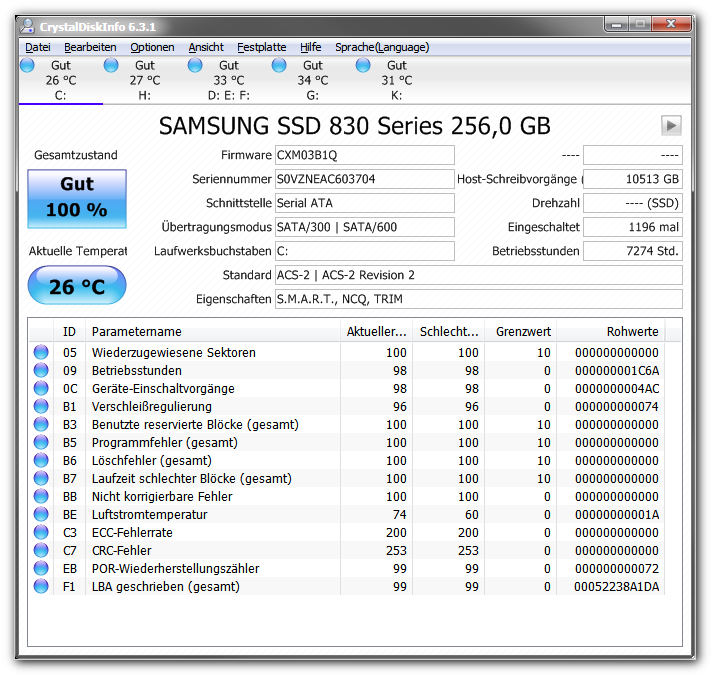The height and width of the screenshot is (675, 711).
Task: Click the Parametername column header
Action: point(213,332)
